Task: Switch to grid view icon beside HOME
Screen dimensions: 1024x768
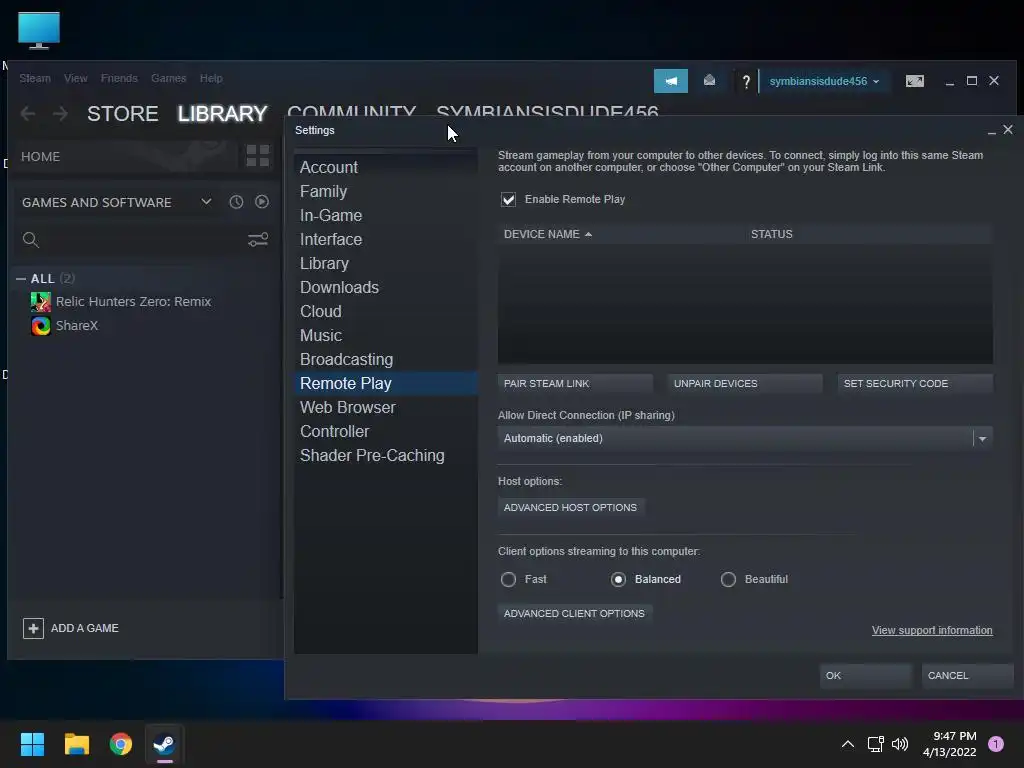Action: 257,155
